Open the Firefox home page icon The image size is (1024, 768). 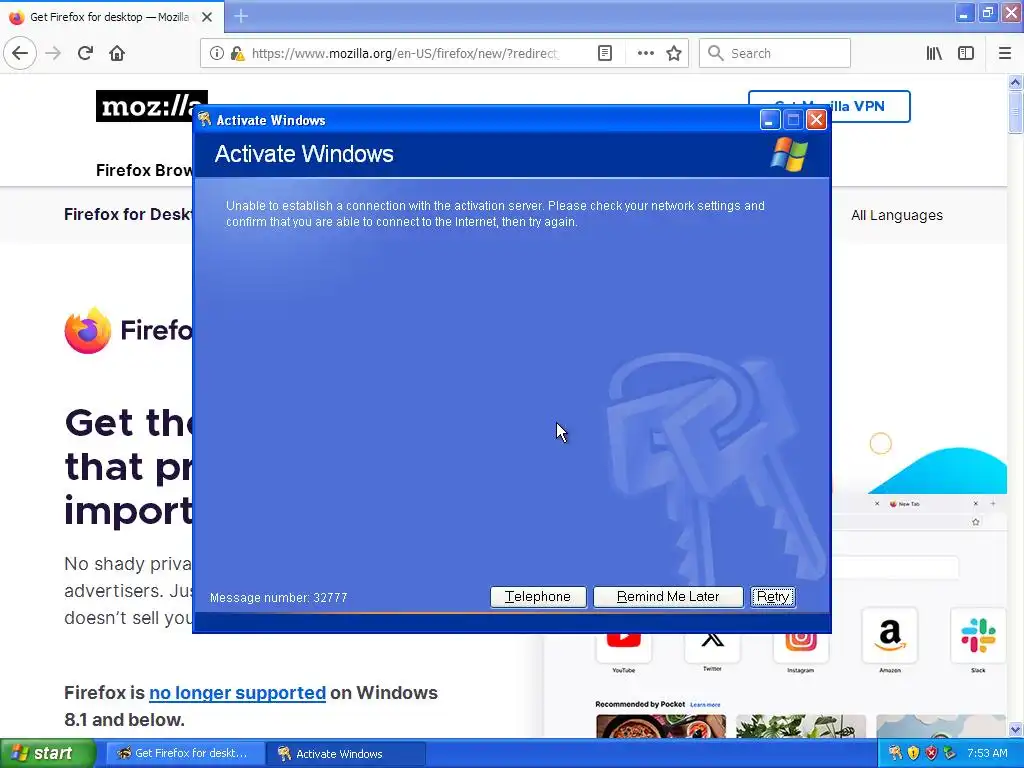pos(117,53)
